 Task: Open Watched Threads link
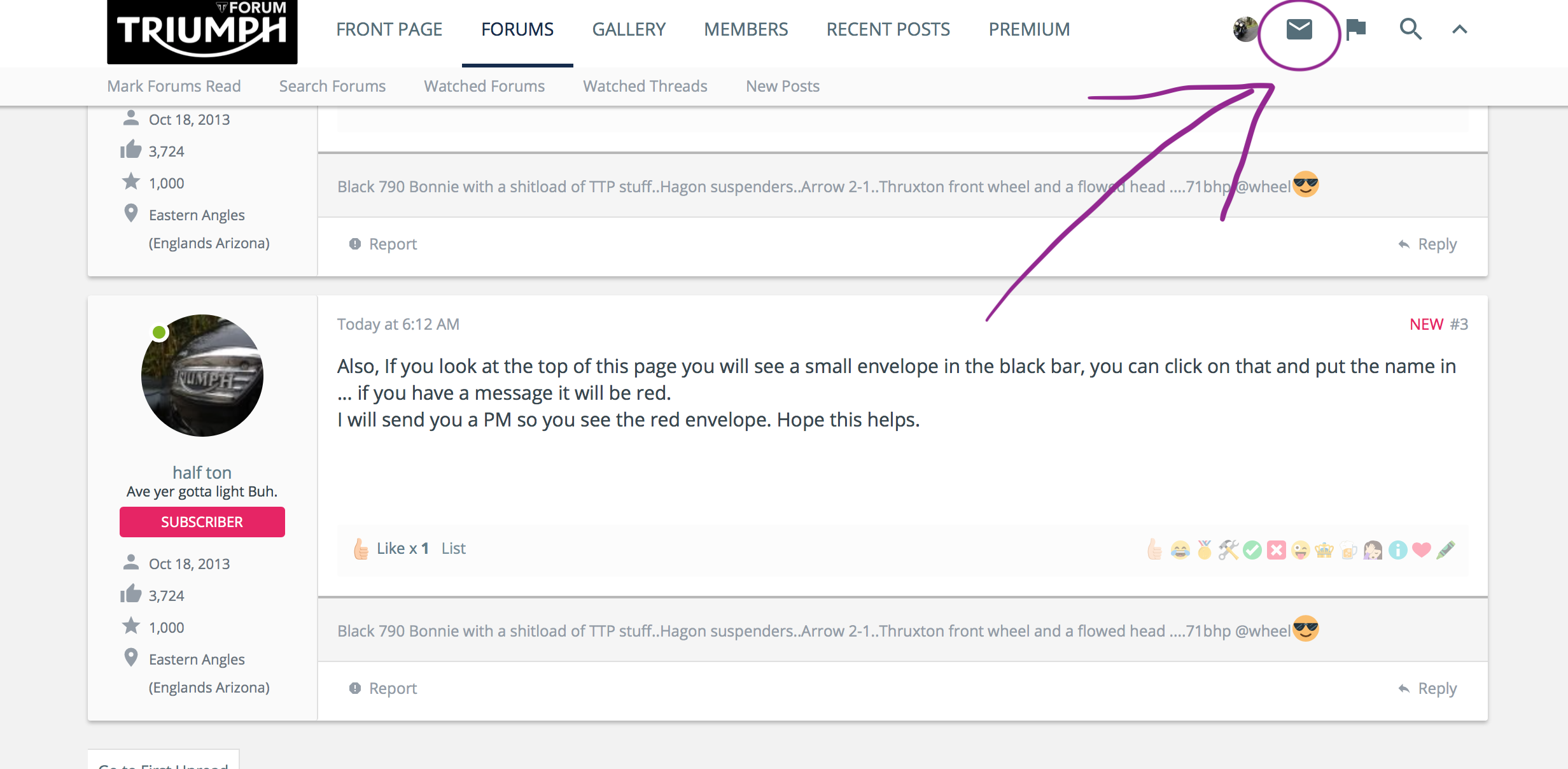[645, 86]
